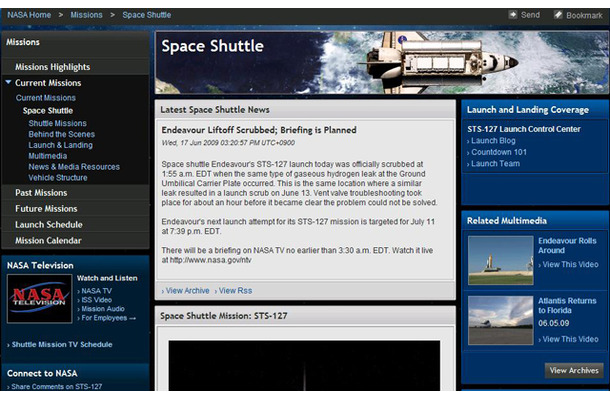Click the Send envelope icon
Screen dimensions: 610x400
click(513, 15)
